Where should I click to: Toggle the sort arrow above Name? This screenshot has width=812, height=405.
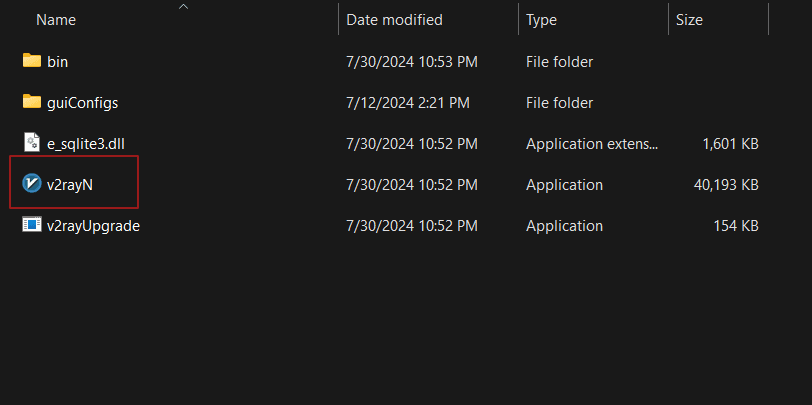click(x=183, y=7)
